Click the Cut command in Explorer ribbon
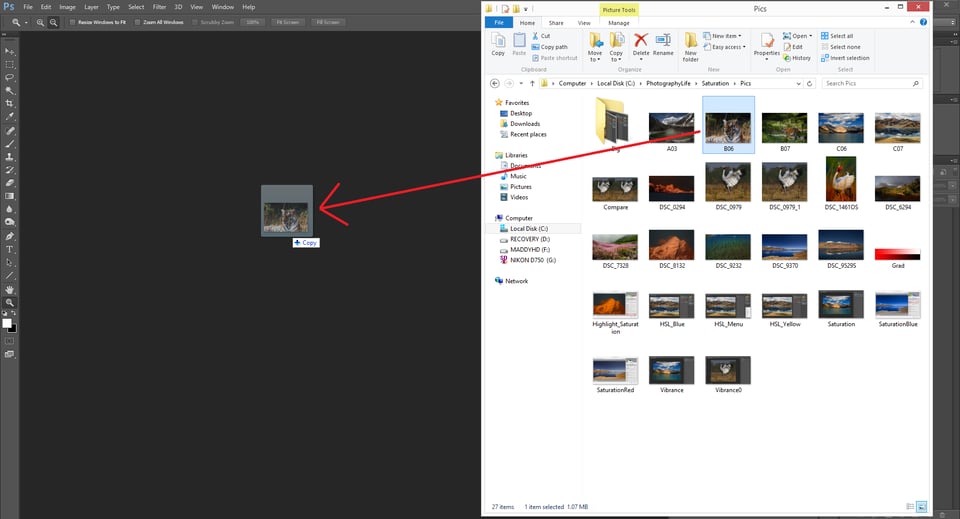Image resolution: width=960 pixels, height=519 pixels. tap(541, 35)
